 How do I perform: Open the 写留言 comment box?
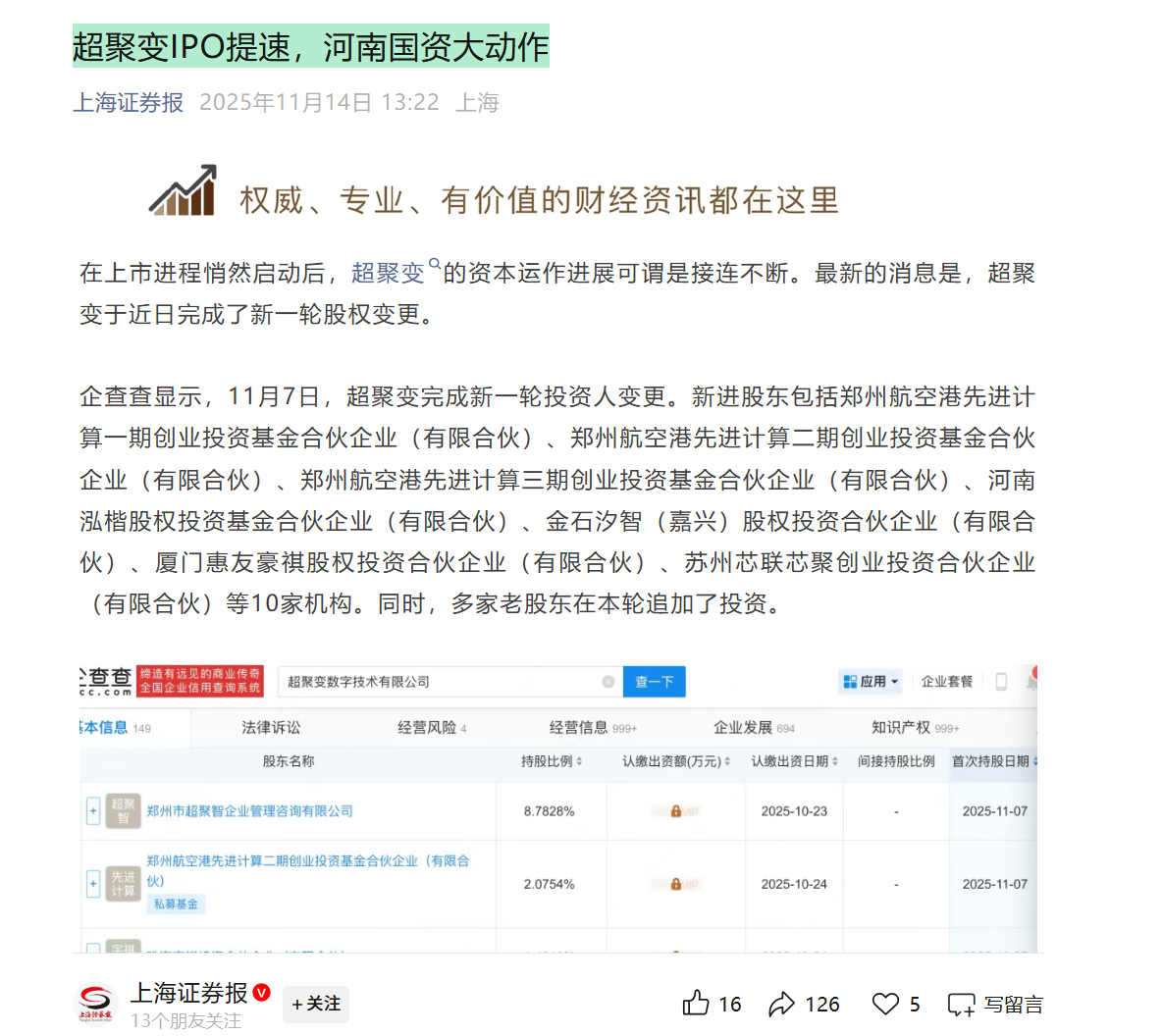pyautogui.click(x=995, y=1004)
